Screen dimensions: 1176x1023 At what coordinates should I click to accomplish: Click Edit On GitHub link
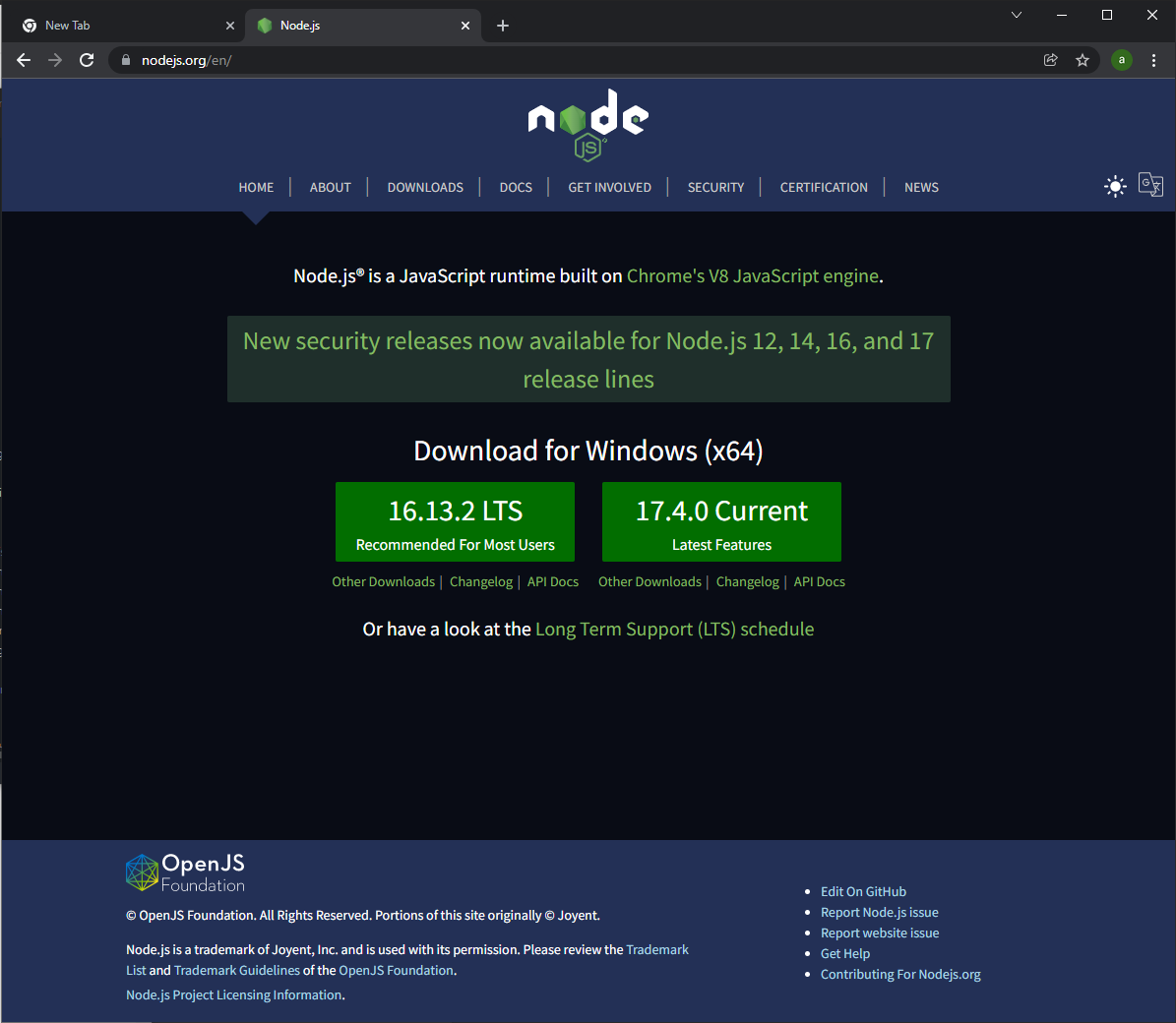[x=863, y=891]
